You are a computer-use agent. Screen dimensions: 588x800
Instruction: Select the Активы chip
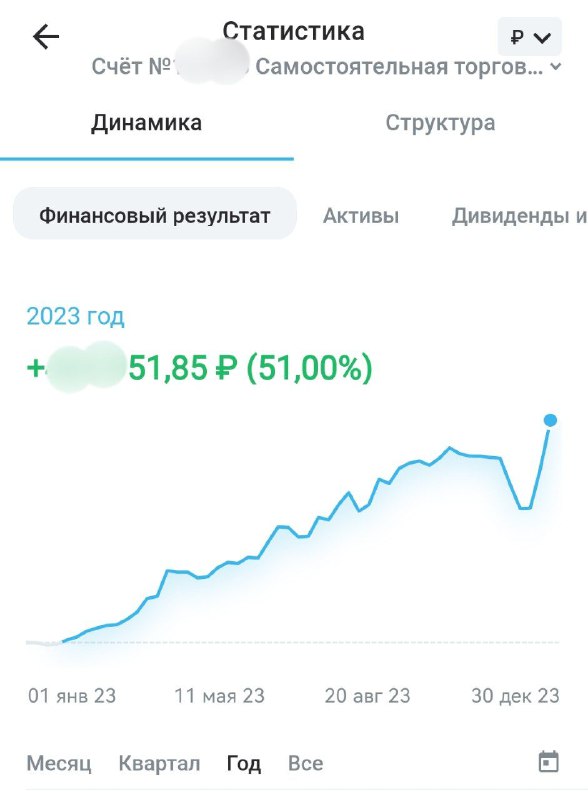tap(361, 216)
